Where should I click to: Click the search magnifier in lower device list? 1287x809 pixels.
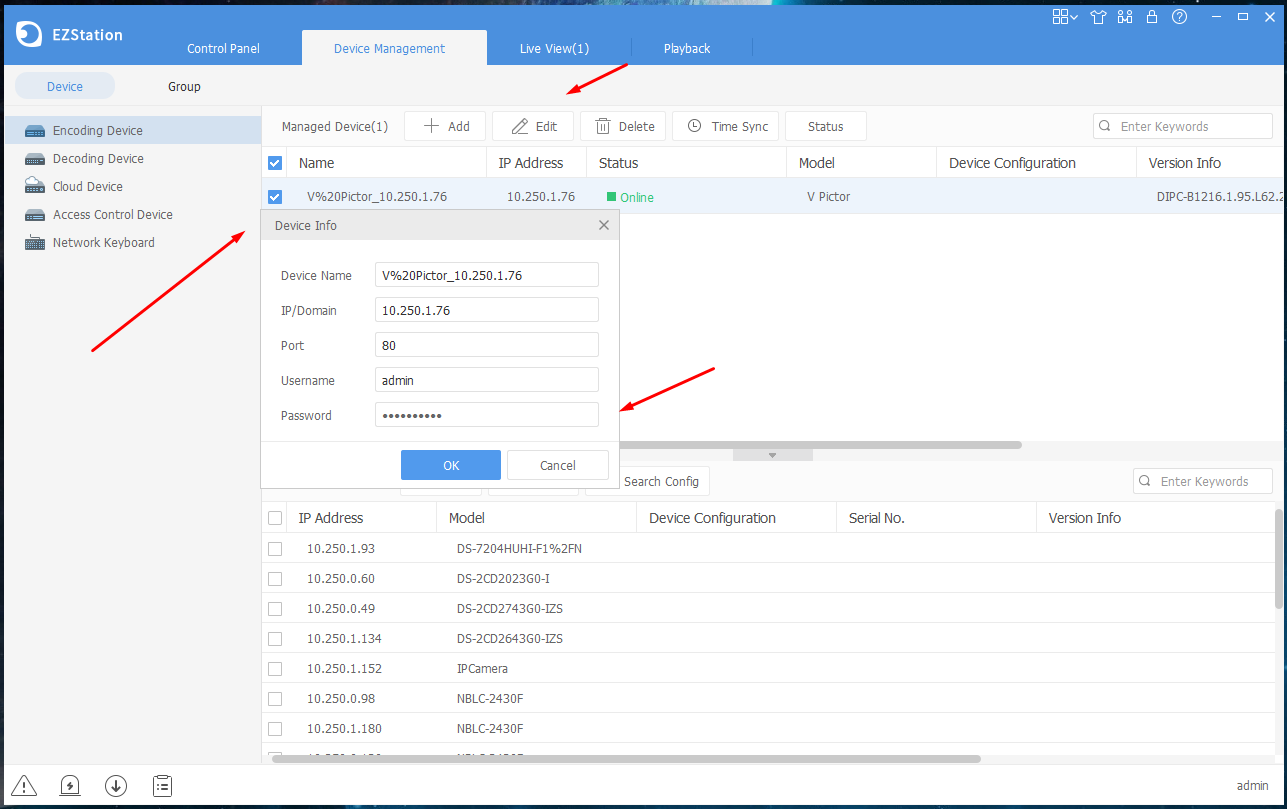point(1145,482)
